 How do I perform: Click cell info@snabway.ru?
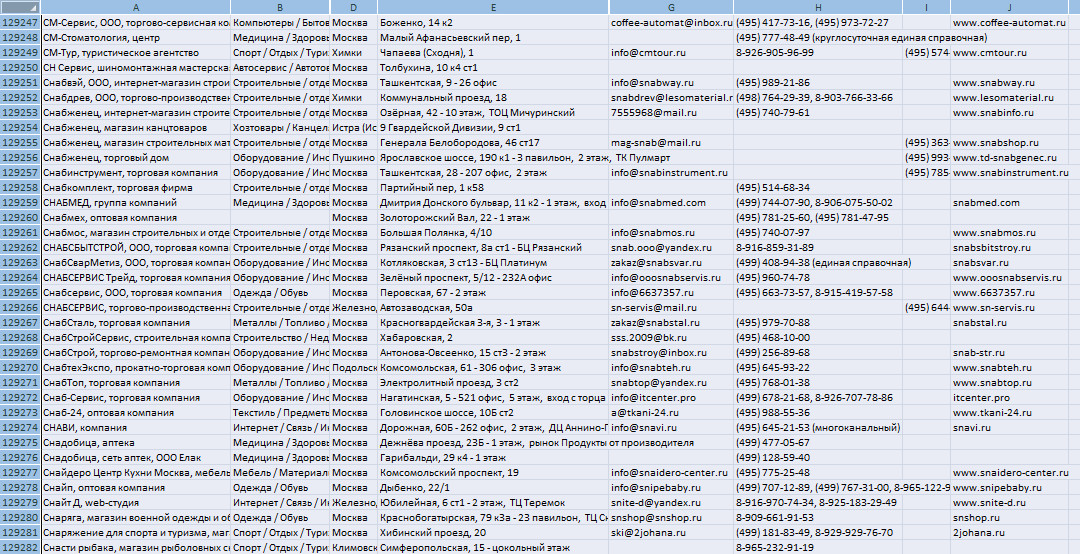(x=672, y=83)
